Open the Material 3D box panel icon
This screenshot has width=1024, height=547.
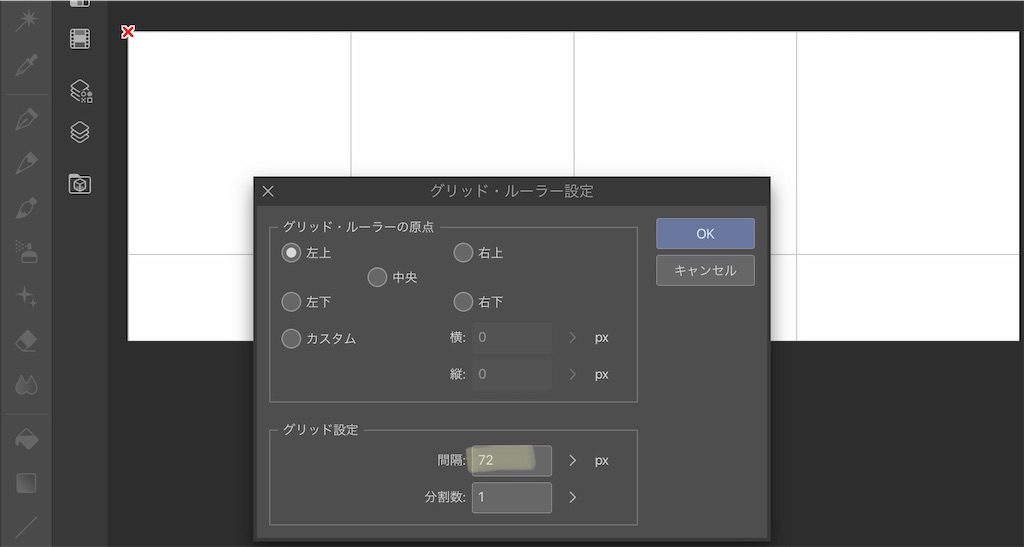(80, 184)
